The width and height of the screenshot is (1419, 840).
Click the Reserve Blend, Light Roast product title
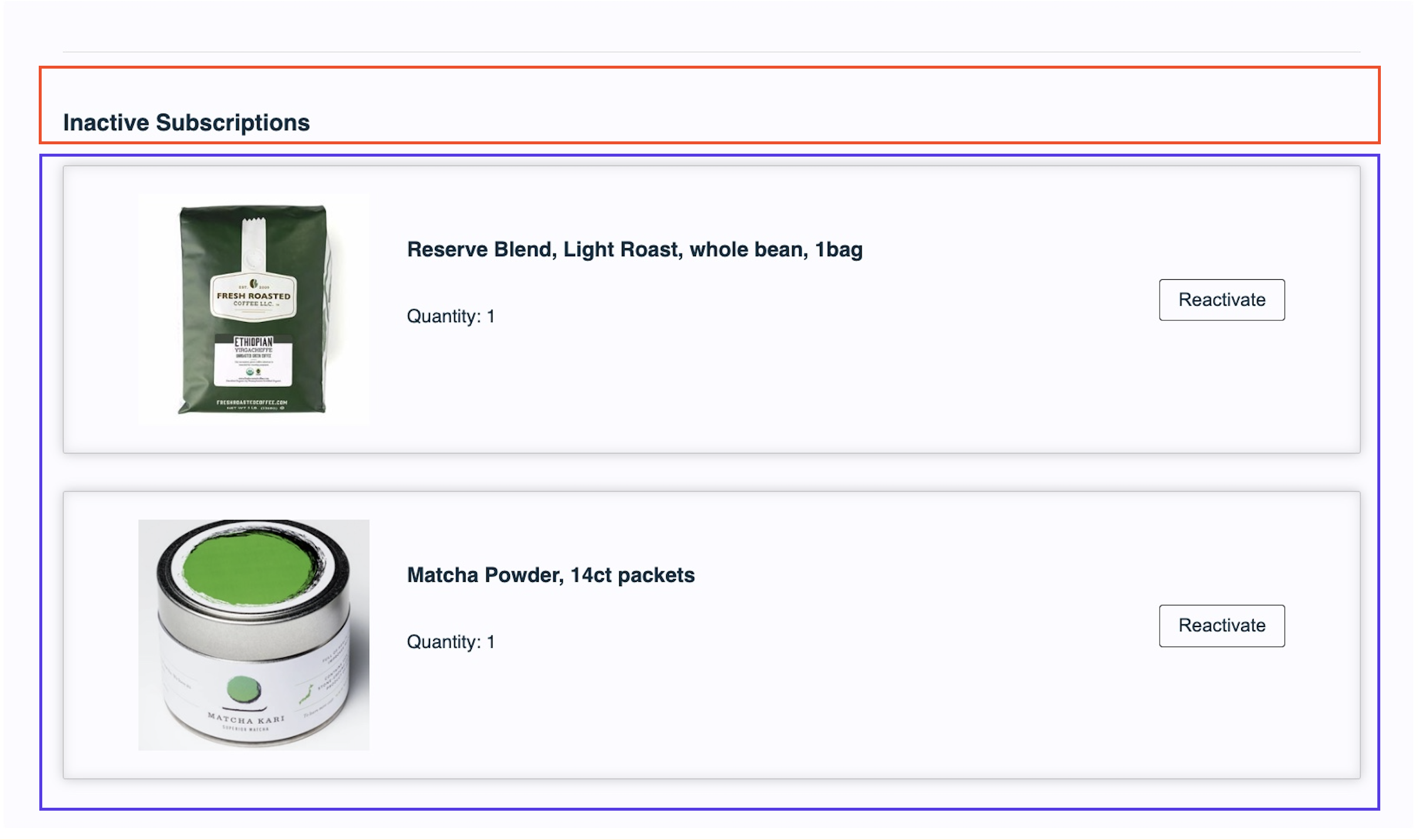click(634, 249)
